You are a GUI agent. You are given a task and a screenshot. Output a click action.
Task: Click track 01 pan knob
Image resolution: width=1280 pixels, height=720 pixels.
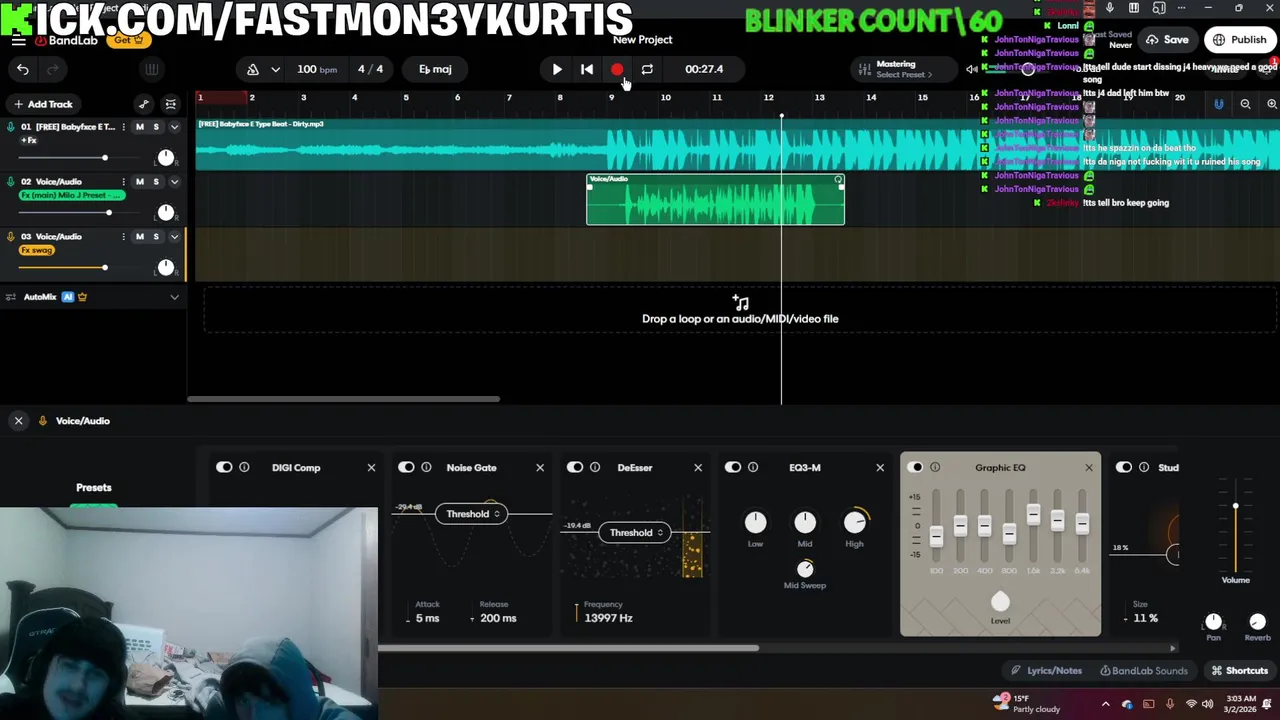(166, 158)
